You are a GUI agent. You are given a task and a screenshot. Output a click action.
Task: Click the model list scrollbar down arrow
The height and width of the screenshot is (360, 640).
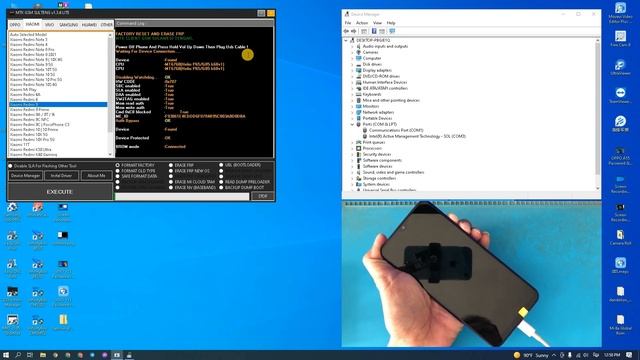(110, 154)
